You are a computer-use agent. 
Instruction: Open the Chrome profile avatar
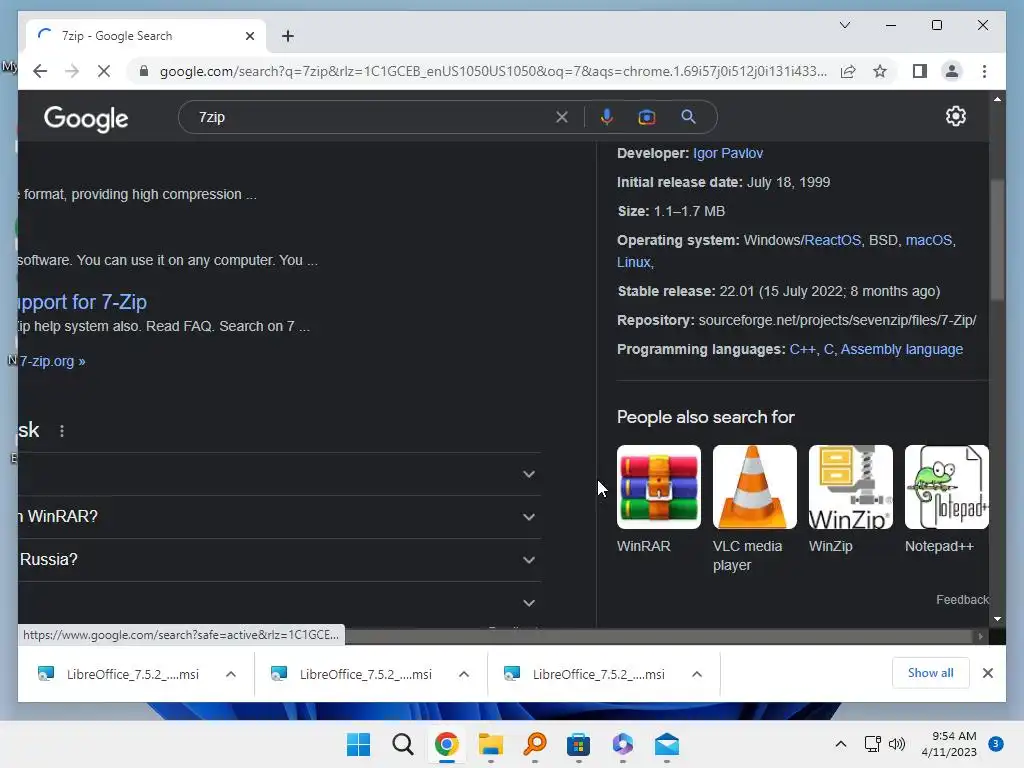[x=952, y=71]
